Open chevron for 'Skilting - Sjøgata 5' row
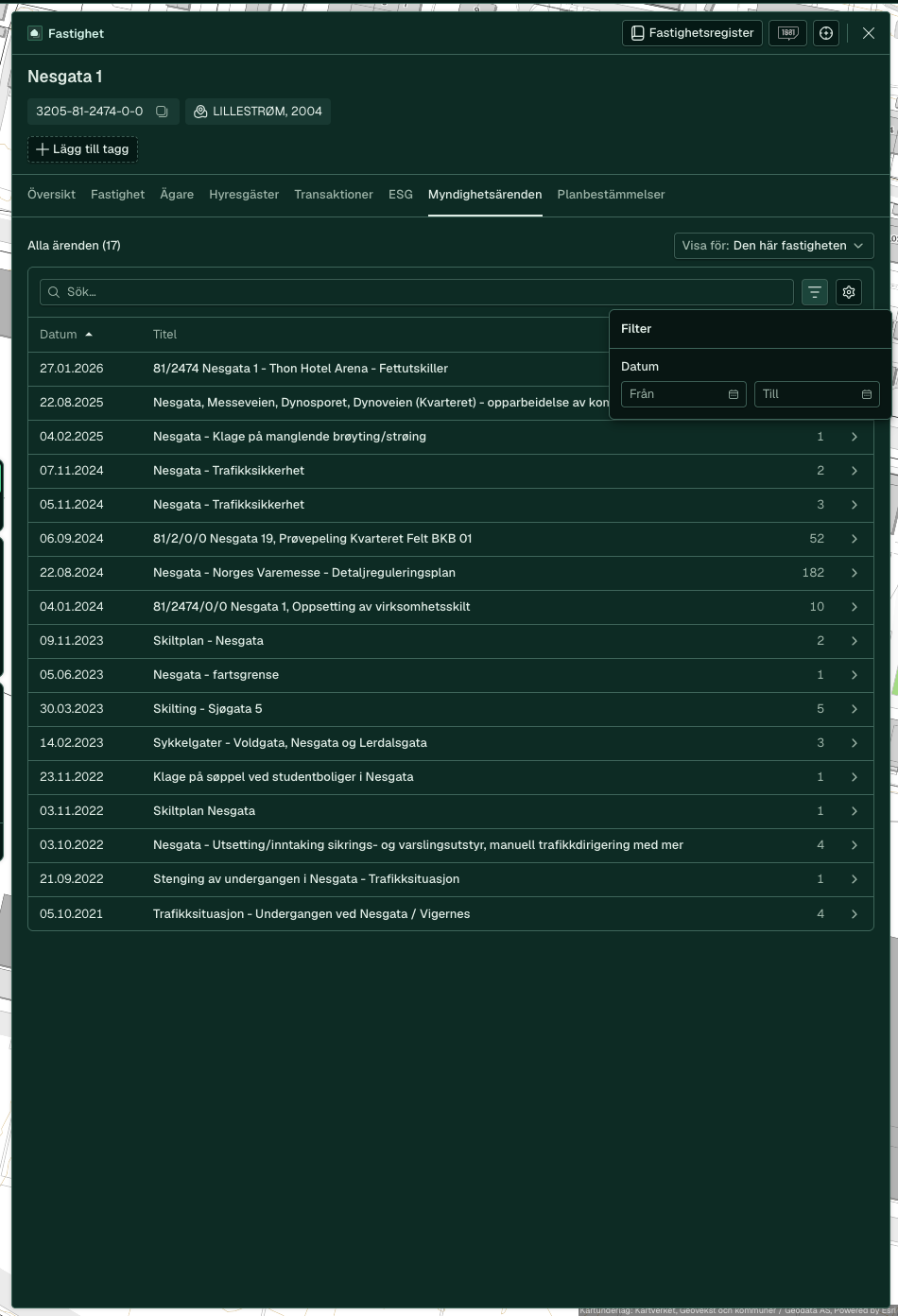898x1316 pixels. point(855,709)
